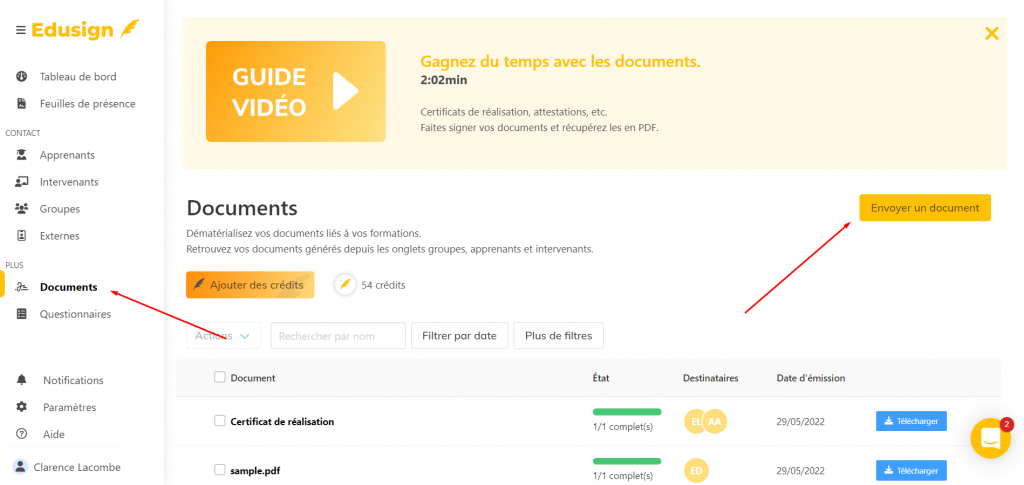The width and height of the screenshot is (1024, 485).
Task: Click the Documents signature icon
Action: click(x=22, y=287)
